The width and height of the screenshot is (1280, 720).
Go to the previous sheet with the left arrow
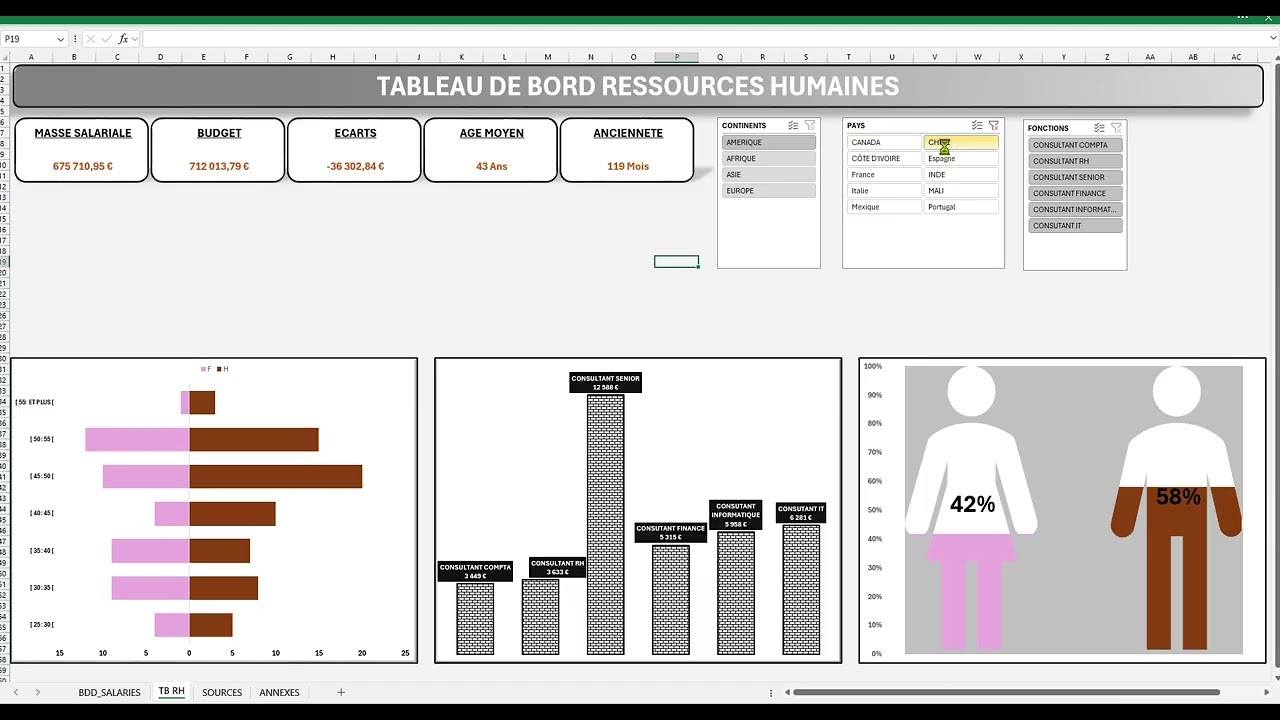16,692
